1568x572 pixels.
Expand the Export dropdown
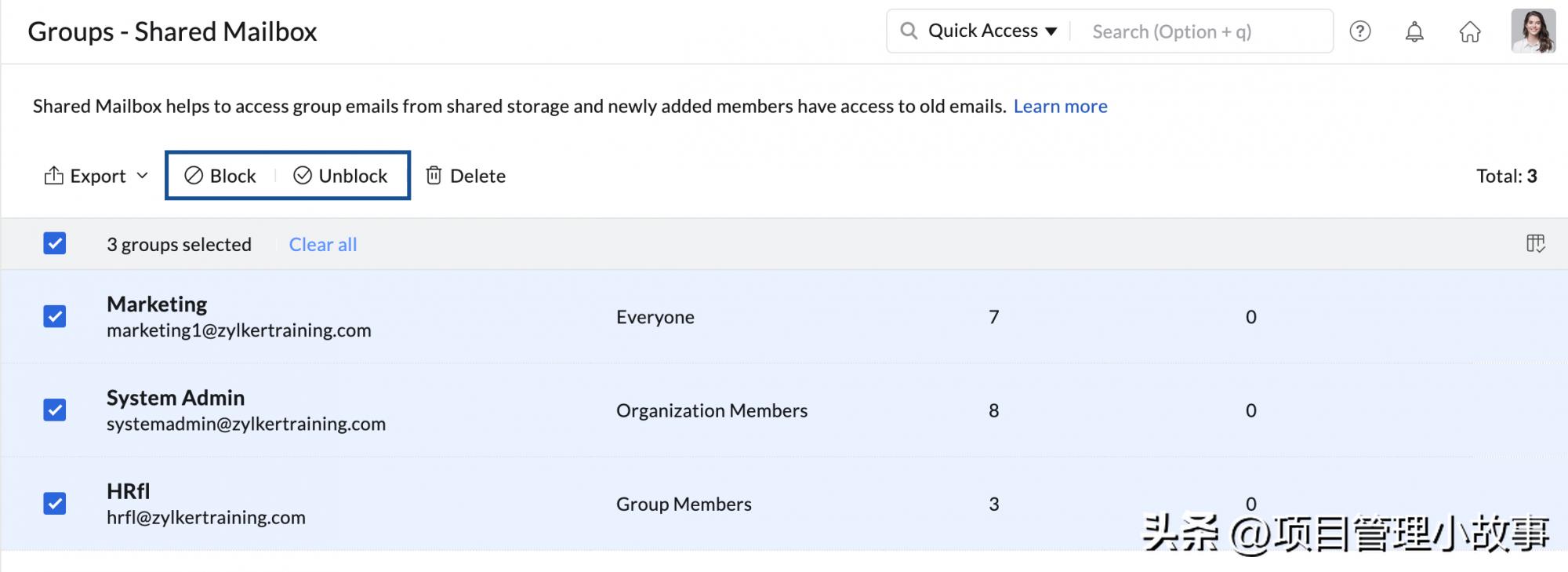pyautogui.click(x=96, y=176)
